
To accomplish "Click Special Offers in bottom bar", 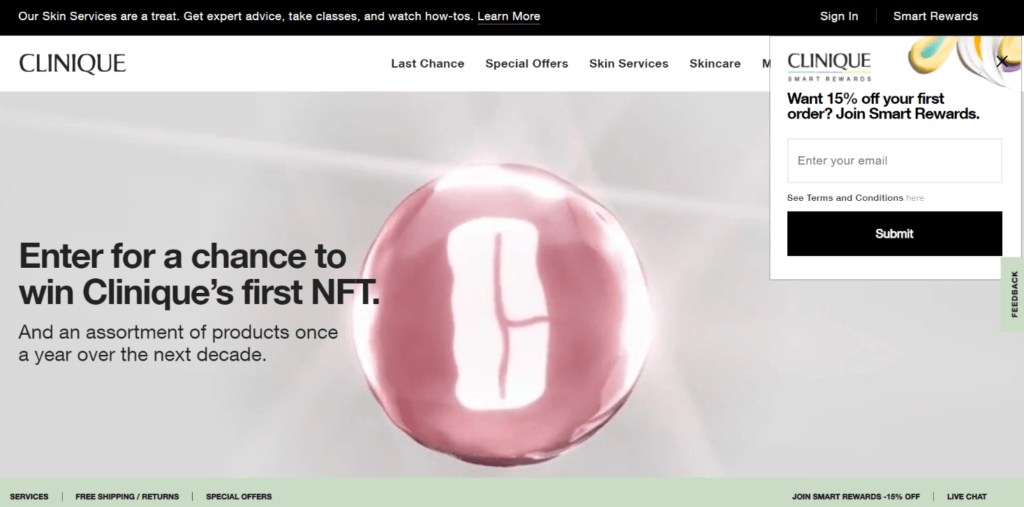I will coord(238,497).
